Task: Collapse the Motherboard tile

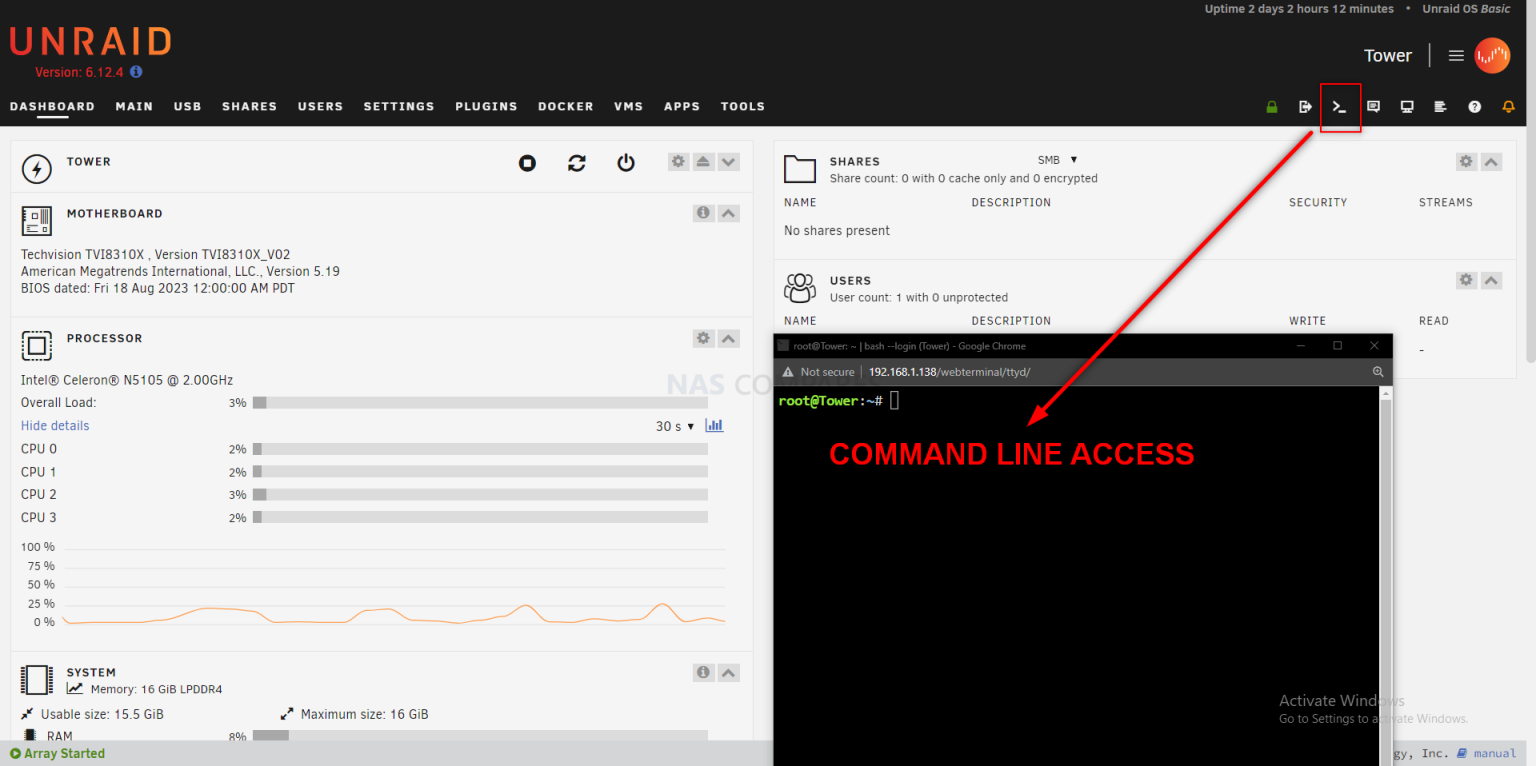Action: pos(729,213)
